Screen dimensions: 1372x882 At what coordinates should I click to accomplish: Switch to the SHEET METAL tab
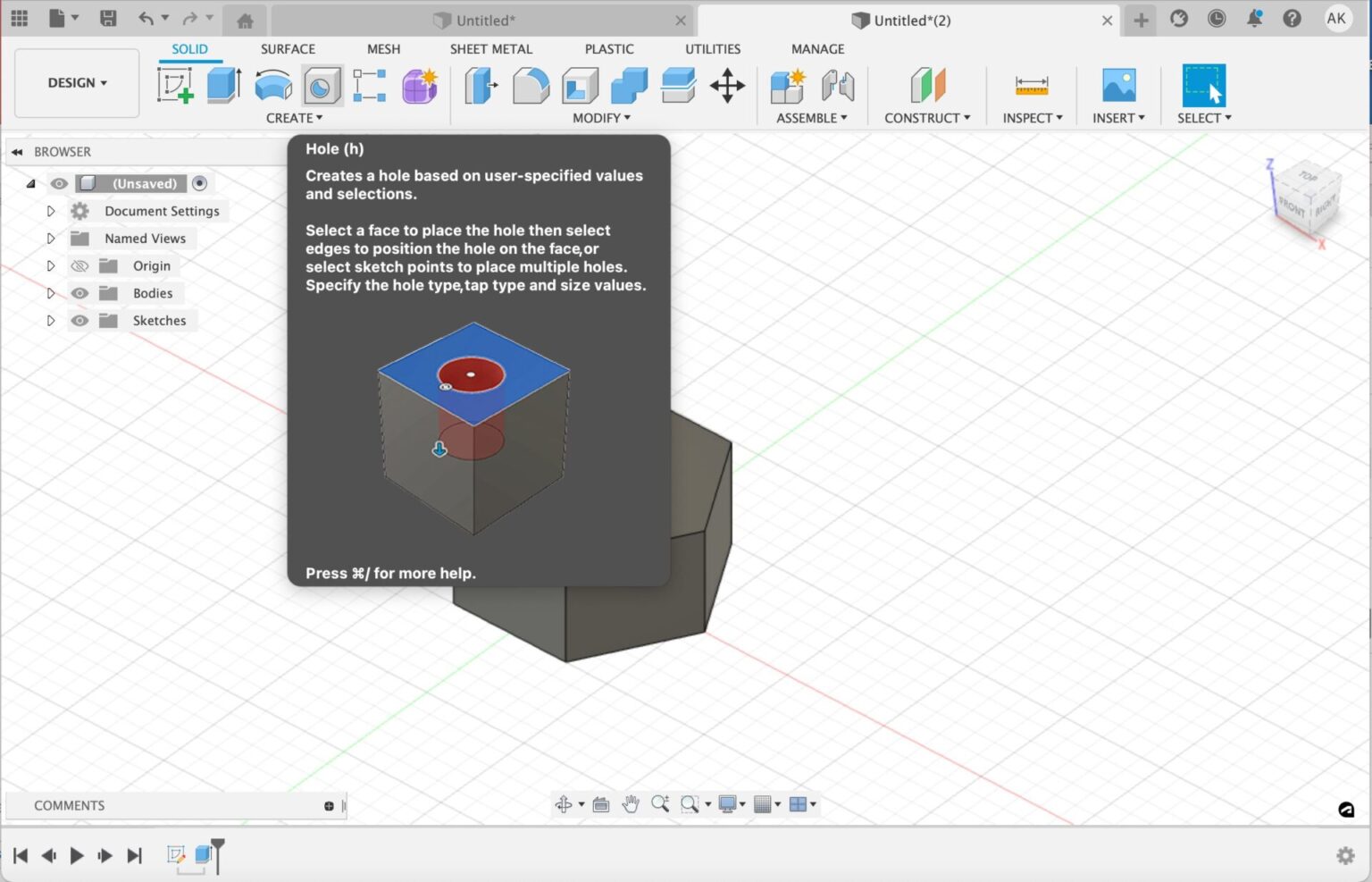click(x=490, y=49)
